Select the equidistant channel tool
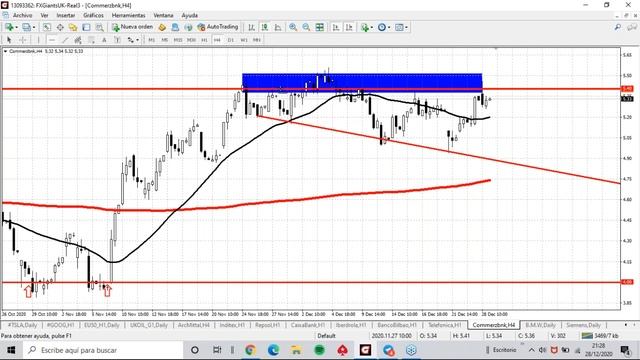 tap(78, 40)
